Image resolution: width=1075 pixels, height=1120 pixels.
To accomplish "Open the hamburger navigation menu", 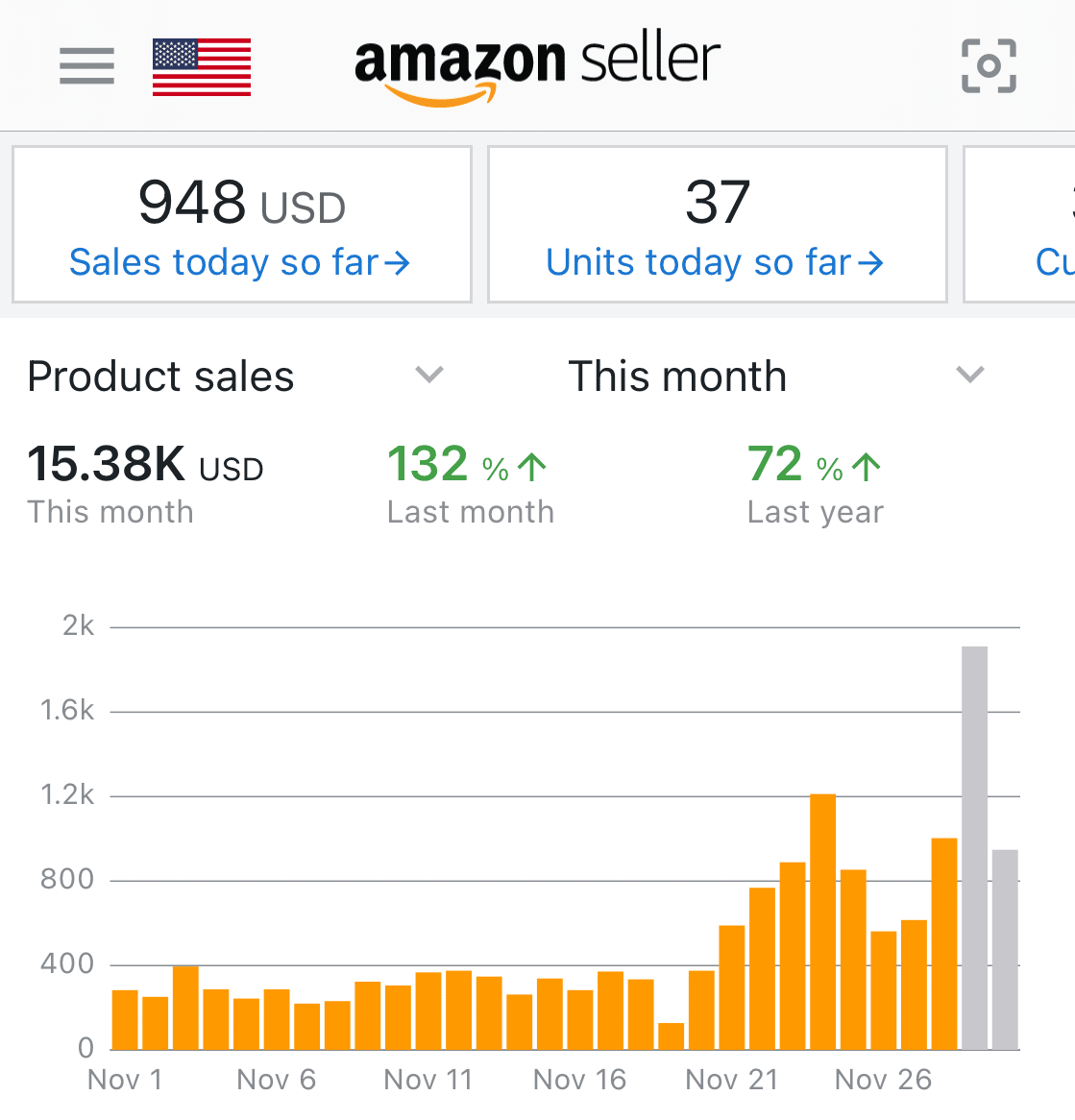I will click(86, 66).
